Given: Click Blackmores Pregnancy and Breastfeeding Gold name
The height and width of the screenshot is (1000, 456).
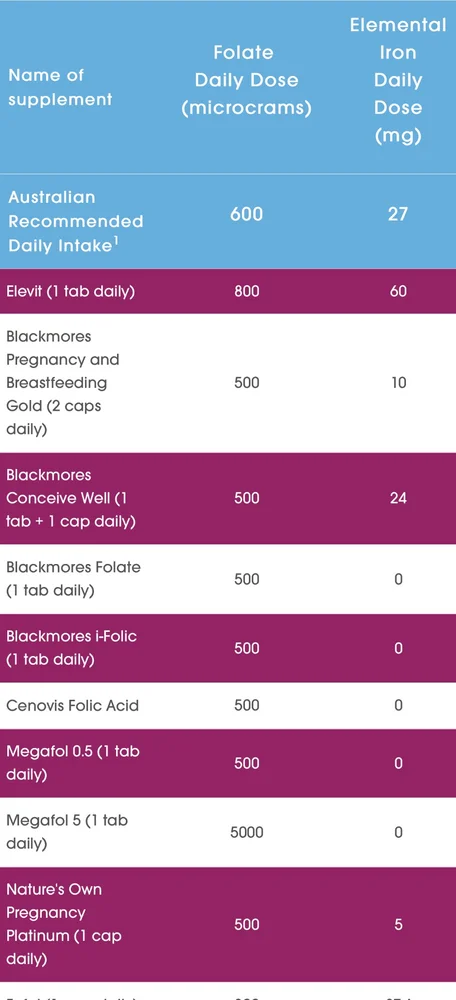Looking at the screenshot, I should (63, 383).
